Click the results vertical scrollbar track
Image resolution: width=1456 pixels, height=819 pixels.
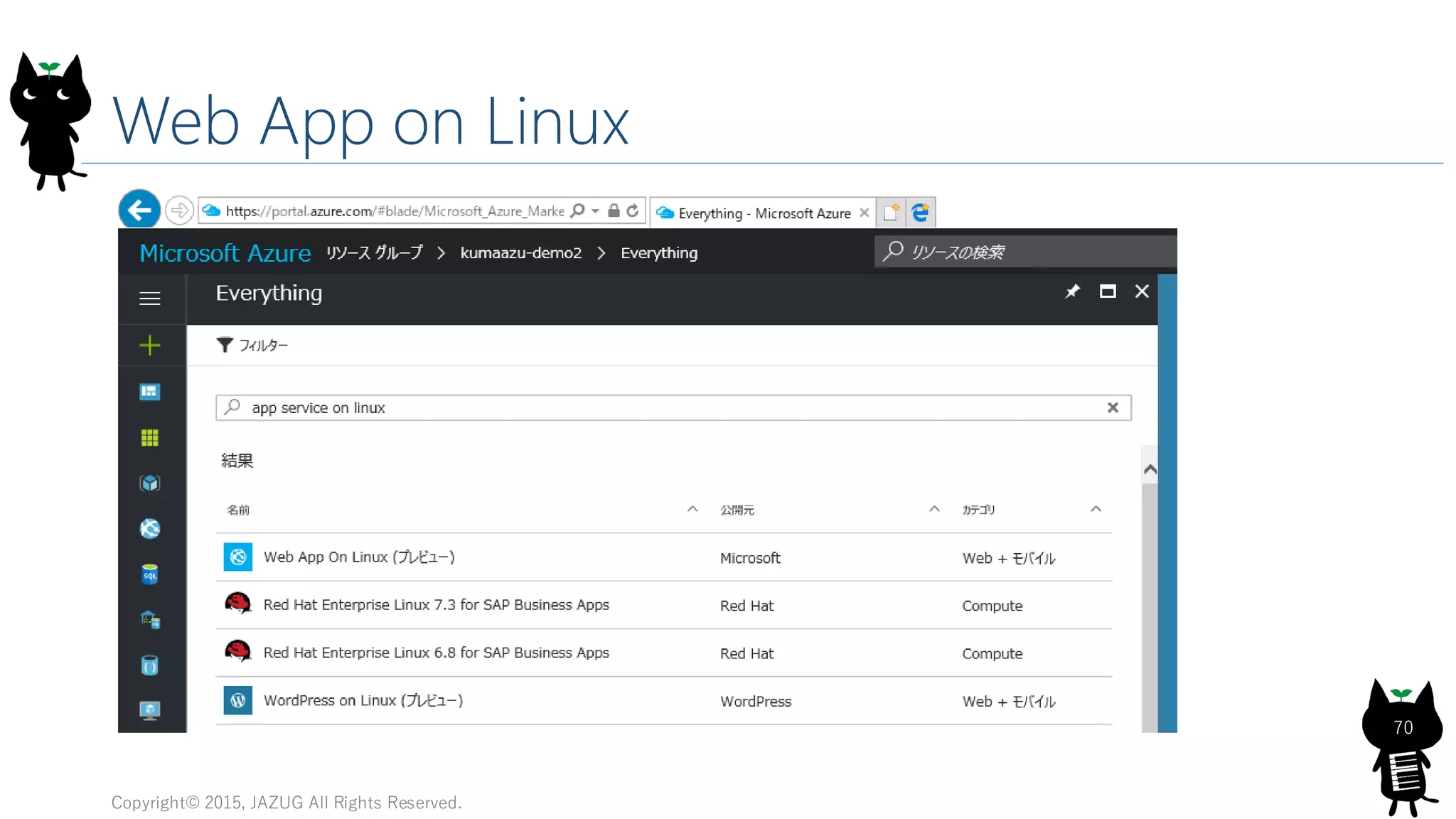coord(1150,608)
